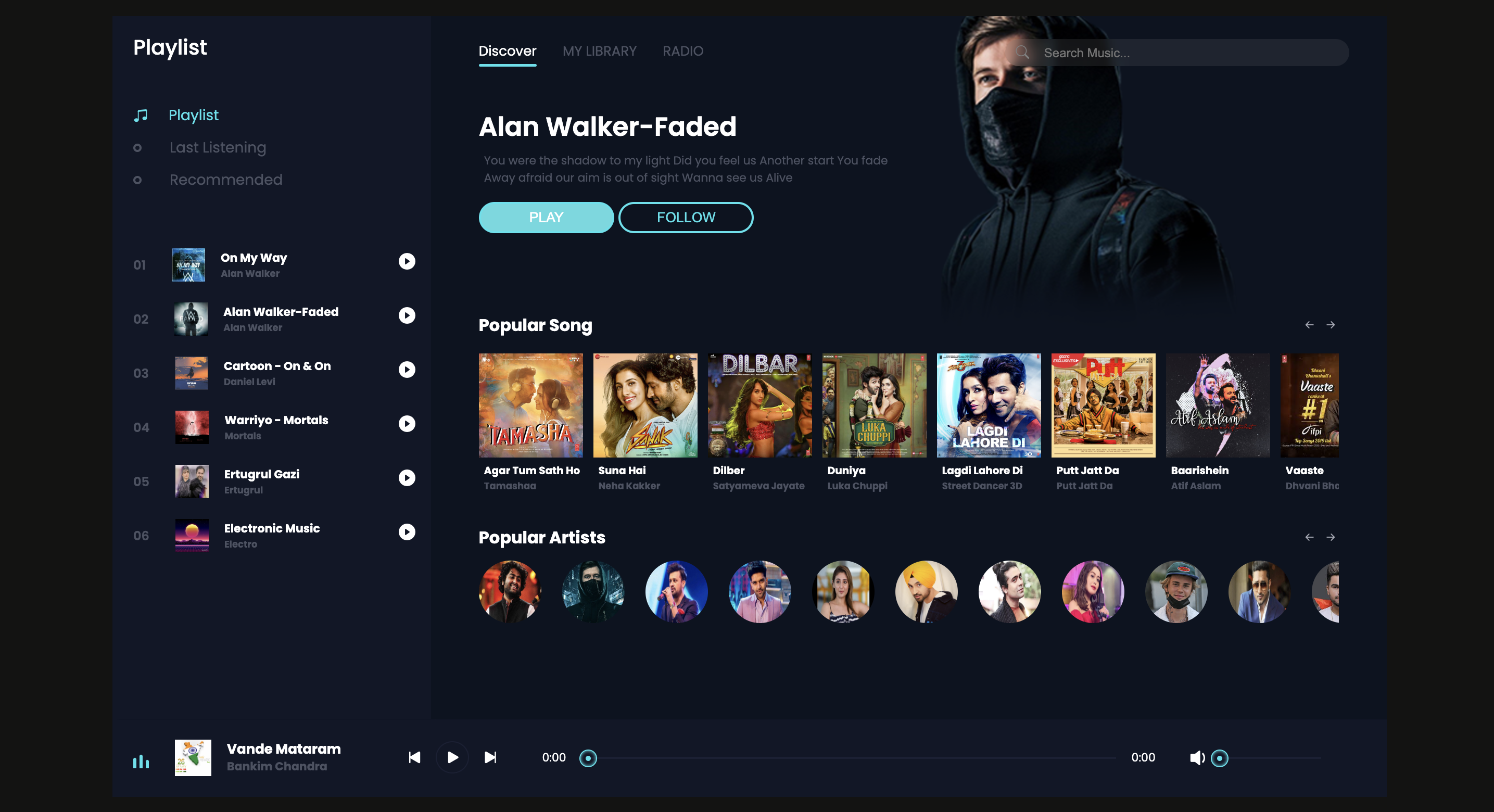Select Playlist in the sidebar
The width and height of the screenshot is (1494, 812).
[194, 115]
